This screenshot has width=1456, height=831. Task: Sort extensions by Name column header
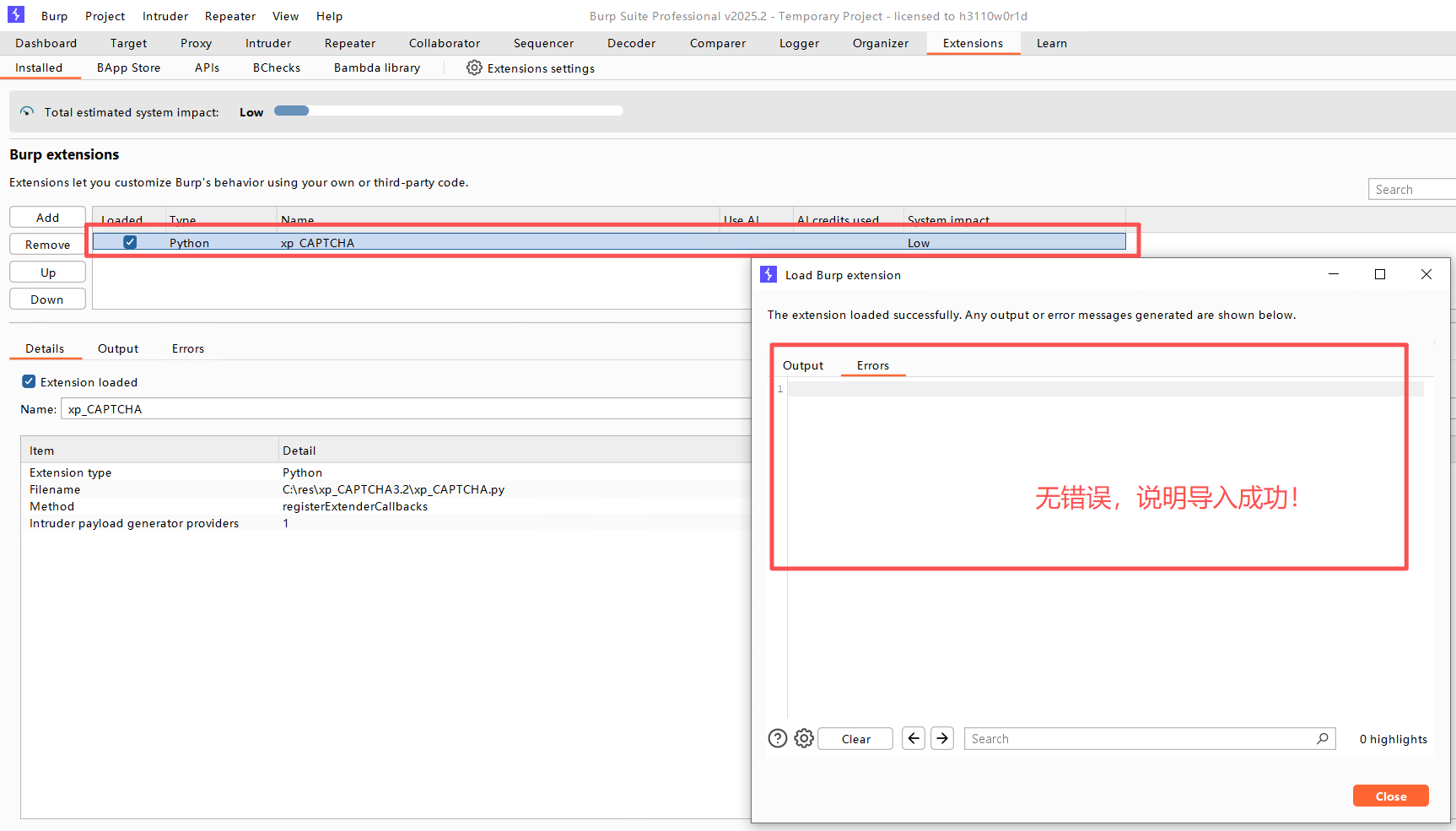[498, 219]
